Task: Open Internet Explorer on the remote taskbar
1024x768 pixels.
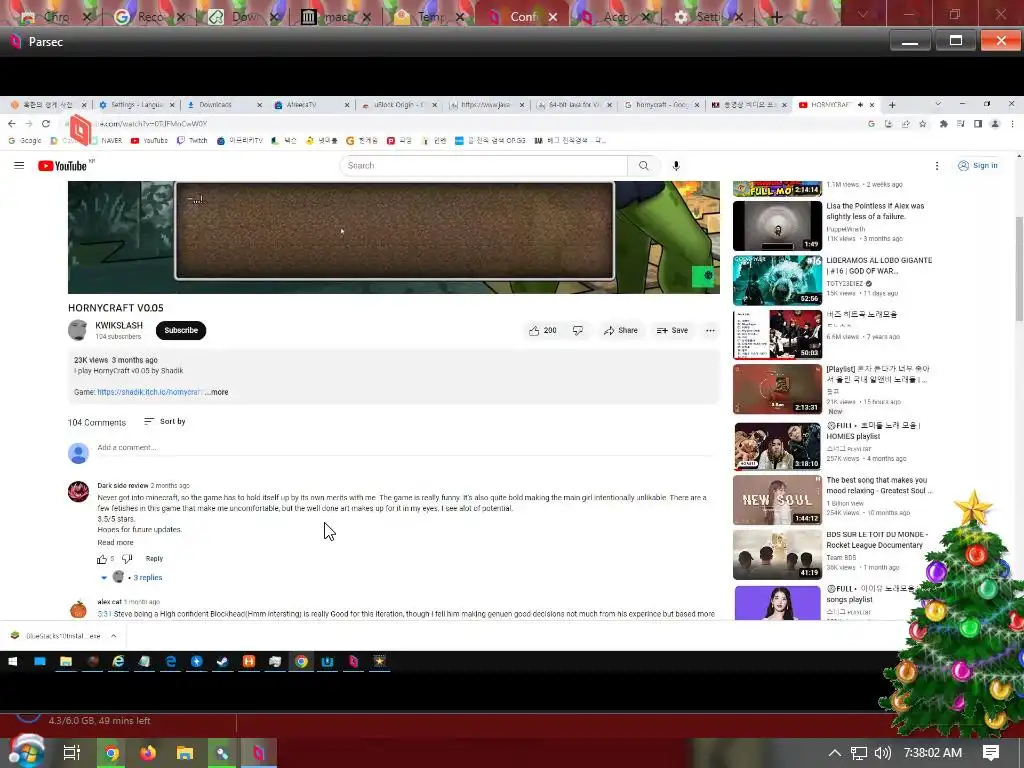Action: click(118, 662)
